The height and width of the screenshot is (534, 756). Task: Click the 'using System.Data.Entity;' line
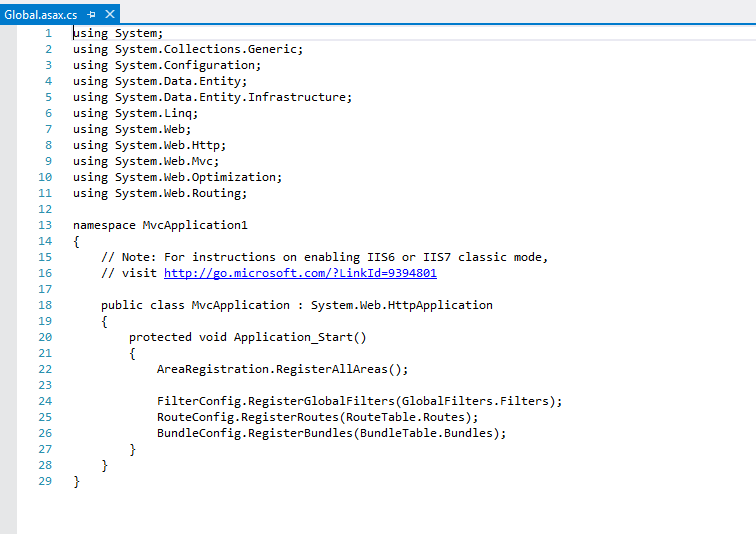[160, 81]
